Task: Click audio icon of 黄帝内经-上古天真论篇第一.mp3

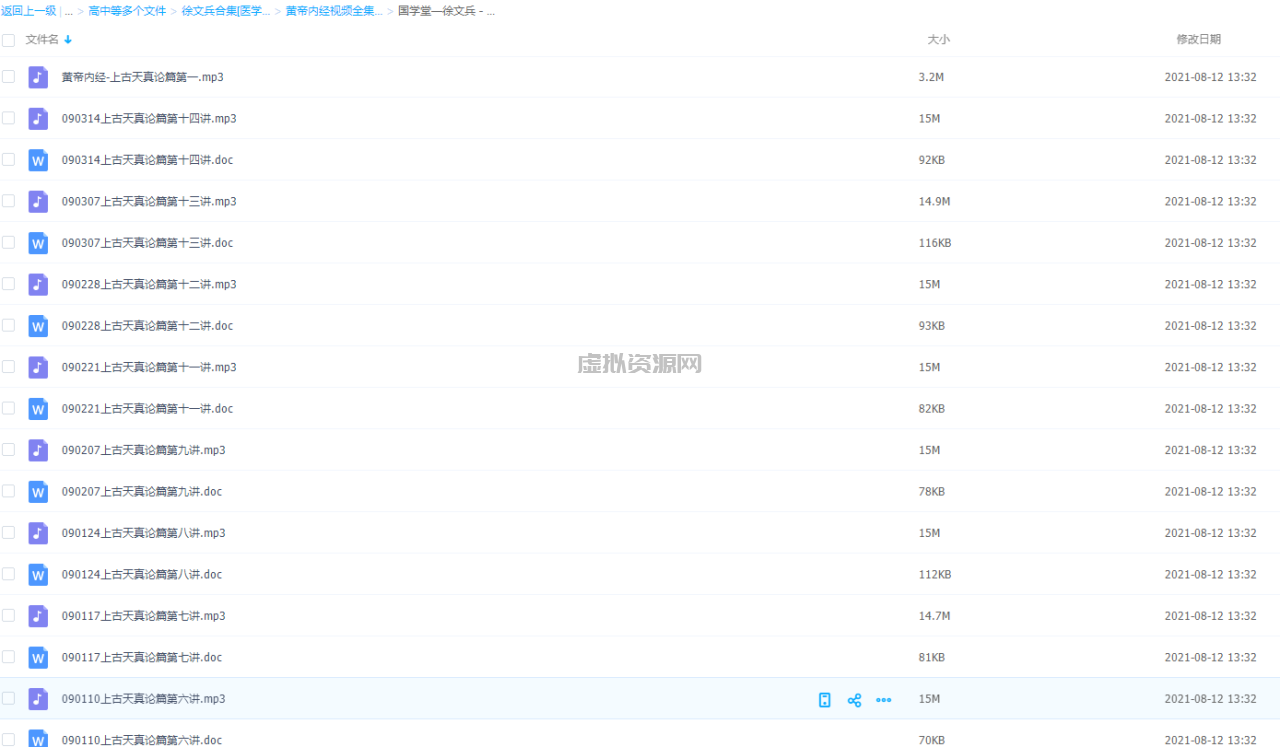Action: 38,77
